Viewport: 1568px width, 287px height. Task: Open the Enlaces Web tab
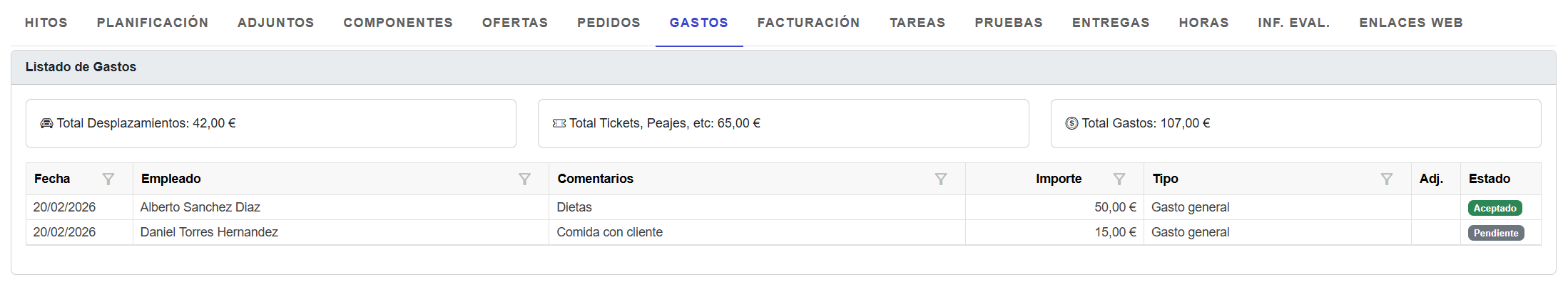pyautogui.click(x=1410, y=23)
